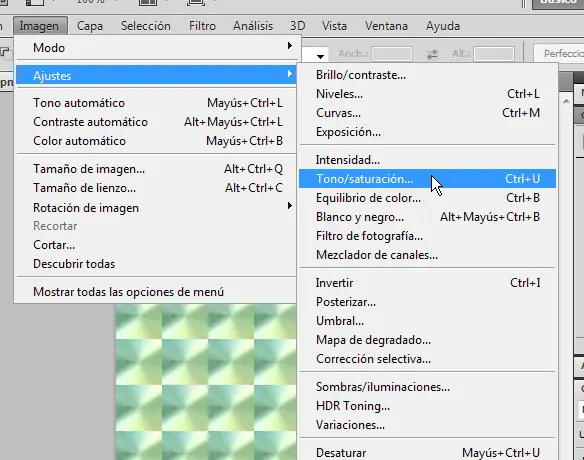584x460 pixels.
Task: Open Corrección selectiva adjustment
Action: pos(427,359)
